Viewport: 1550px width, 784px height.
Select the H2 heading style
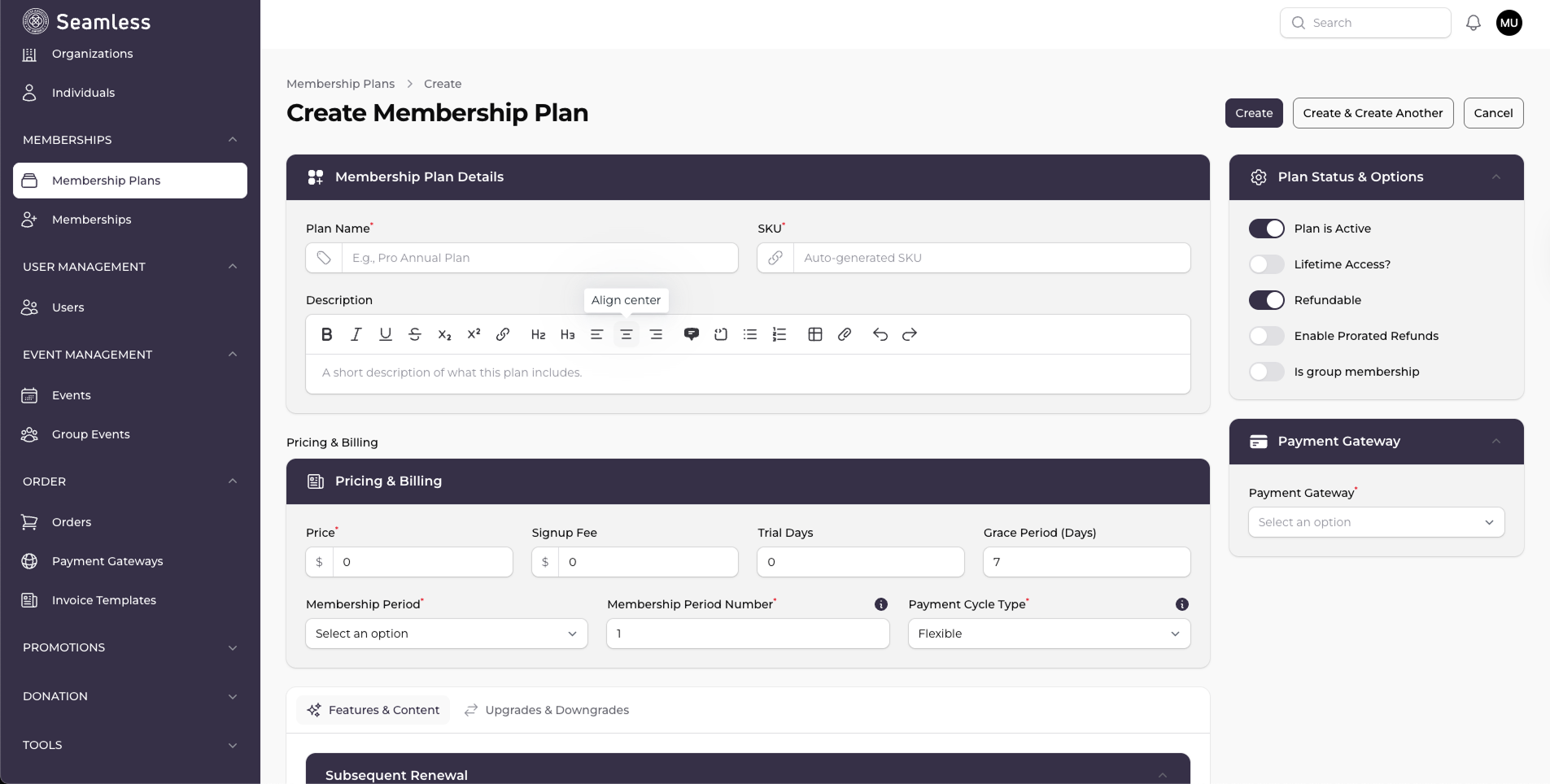[x=538, y=334]
